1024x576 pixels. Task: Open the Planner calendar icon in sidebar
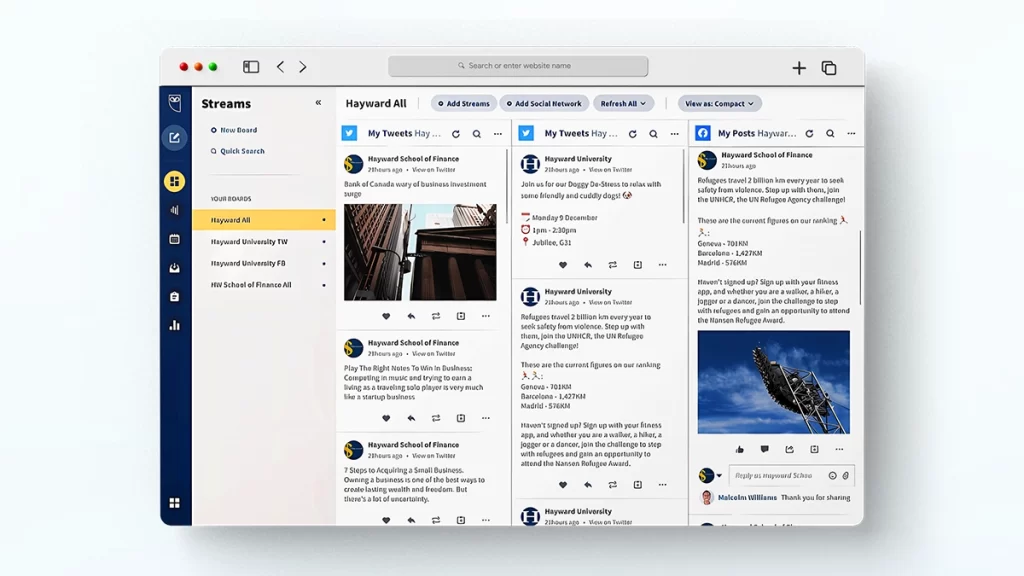[174, 239]
